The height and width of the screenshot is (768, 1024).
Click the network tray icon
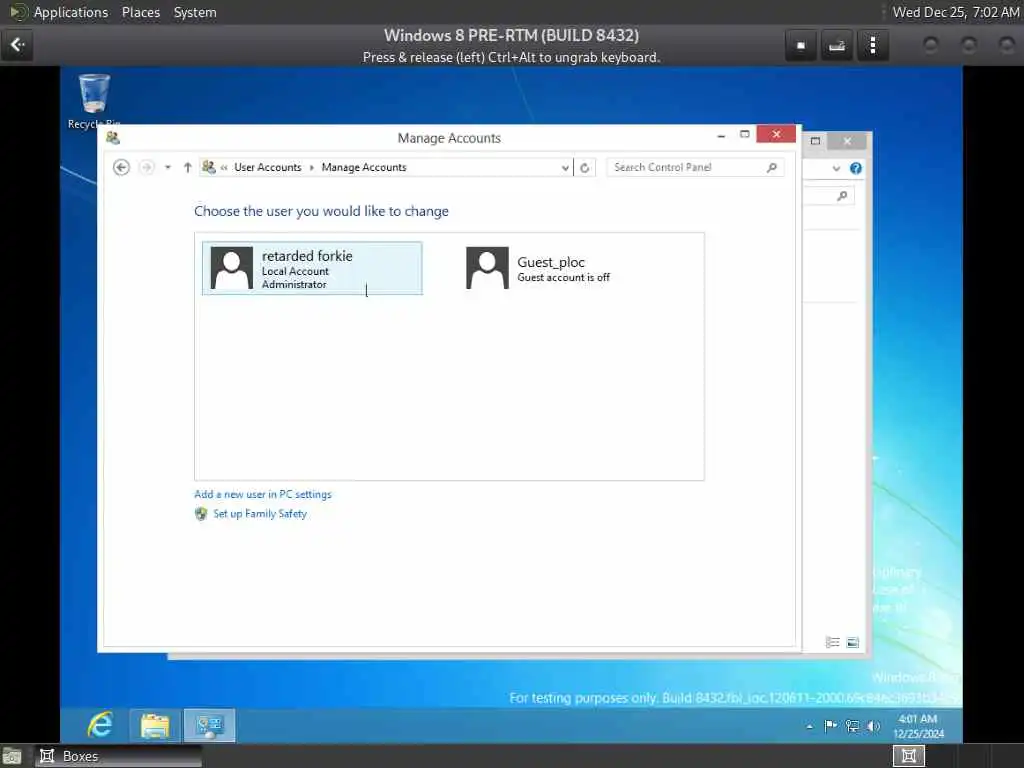point(852,726)
